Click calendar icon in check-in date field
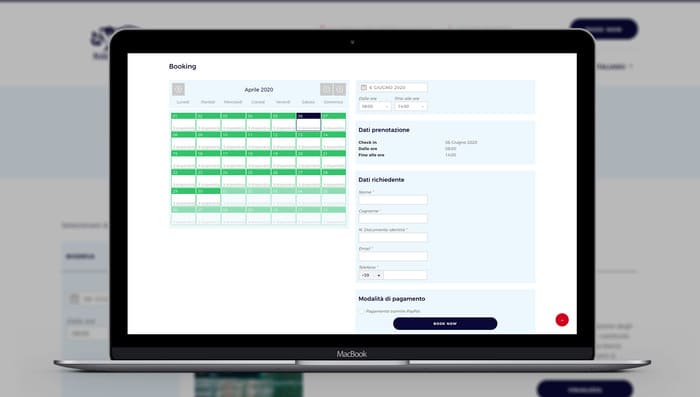Screen dimensions: 700x397 click(x=363, y=88)
